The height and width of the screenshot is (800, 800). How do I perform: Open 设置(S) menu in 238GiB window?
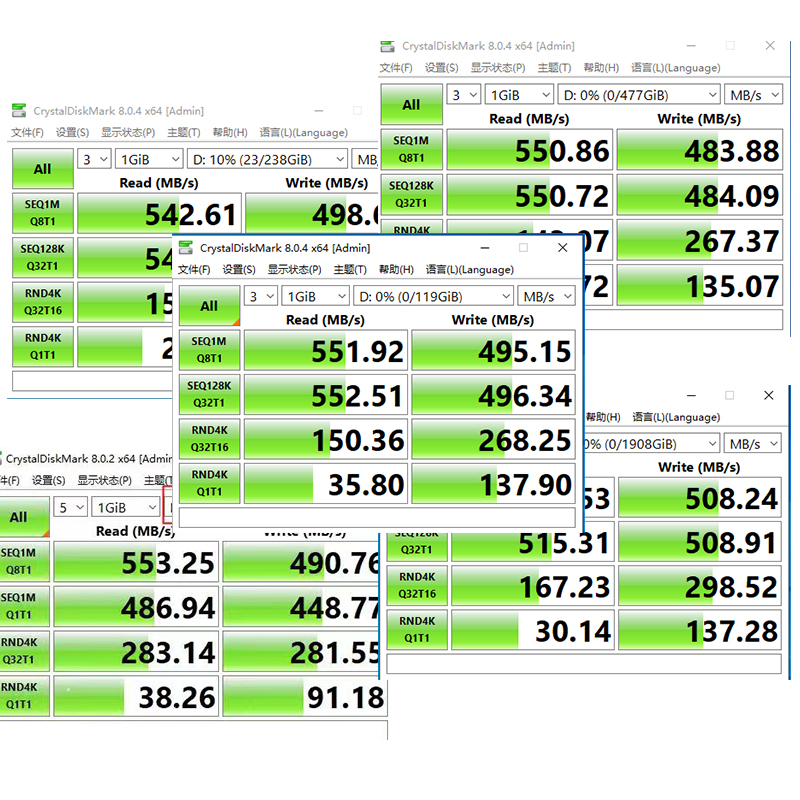coord(72,133)
